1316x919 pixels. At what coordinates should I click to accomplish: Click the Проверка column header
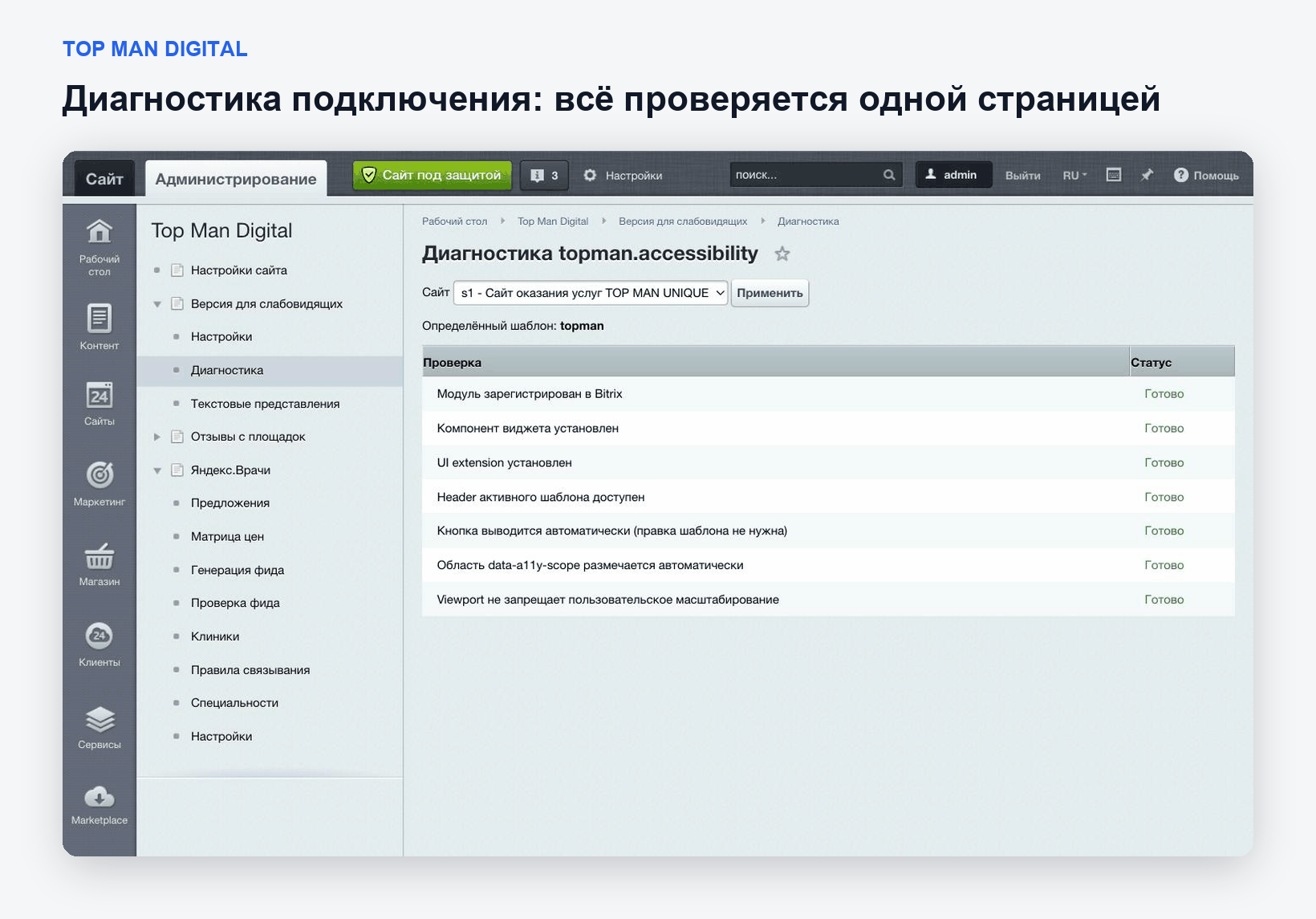(775, 362)
